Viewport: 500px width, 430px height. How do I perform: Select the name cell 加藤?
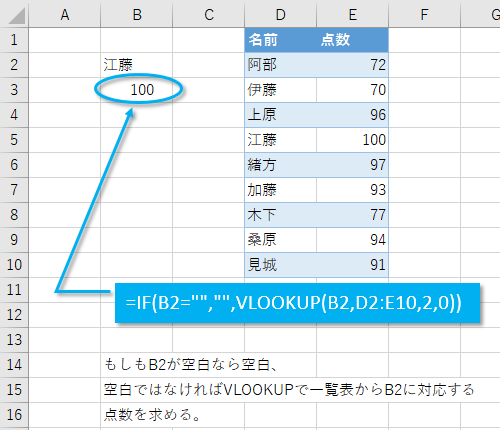click(x=281, y=190)
